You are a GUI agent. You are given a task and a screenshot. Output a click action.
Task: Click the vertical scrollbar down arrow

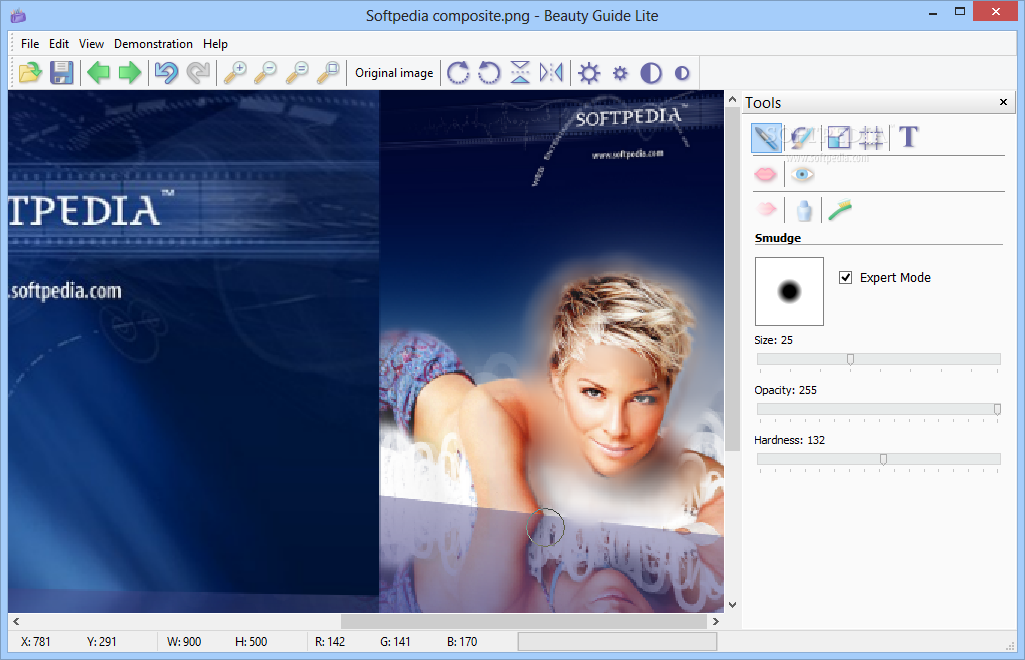732,605
